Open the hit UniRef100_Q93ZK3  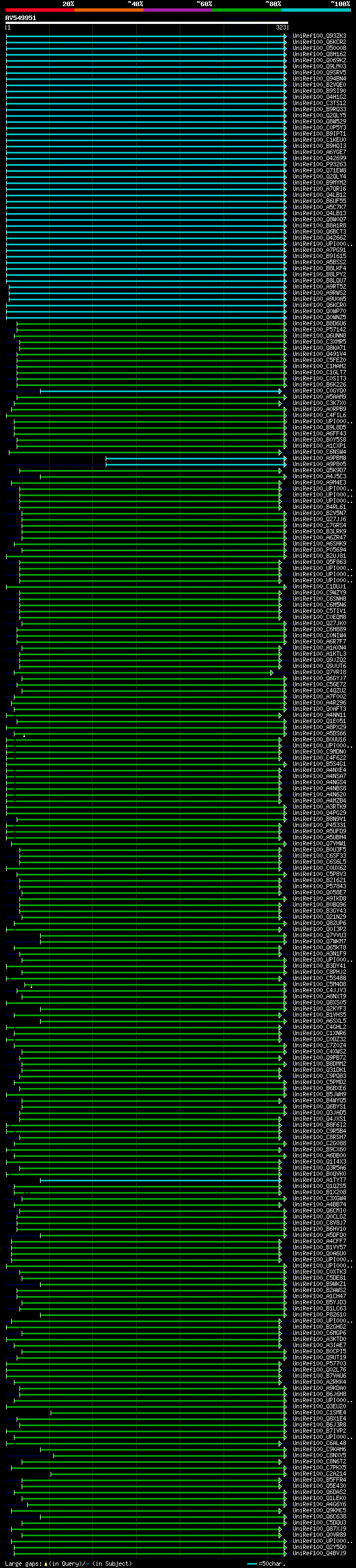coord(319,36)
